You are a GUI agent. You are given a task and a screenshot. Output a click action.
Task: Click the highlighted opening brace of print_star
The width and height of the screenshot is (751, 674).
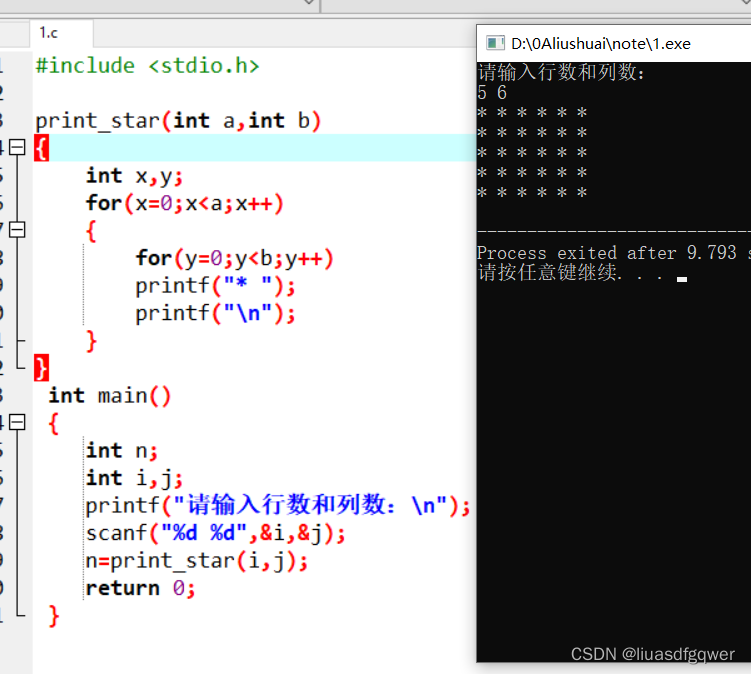pos(41,148)
